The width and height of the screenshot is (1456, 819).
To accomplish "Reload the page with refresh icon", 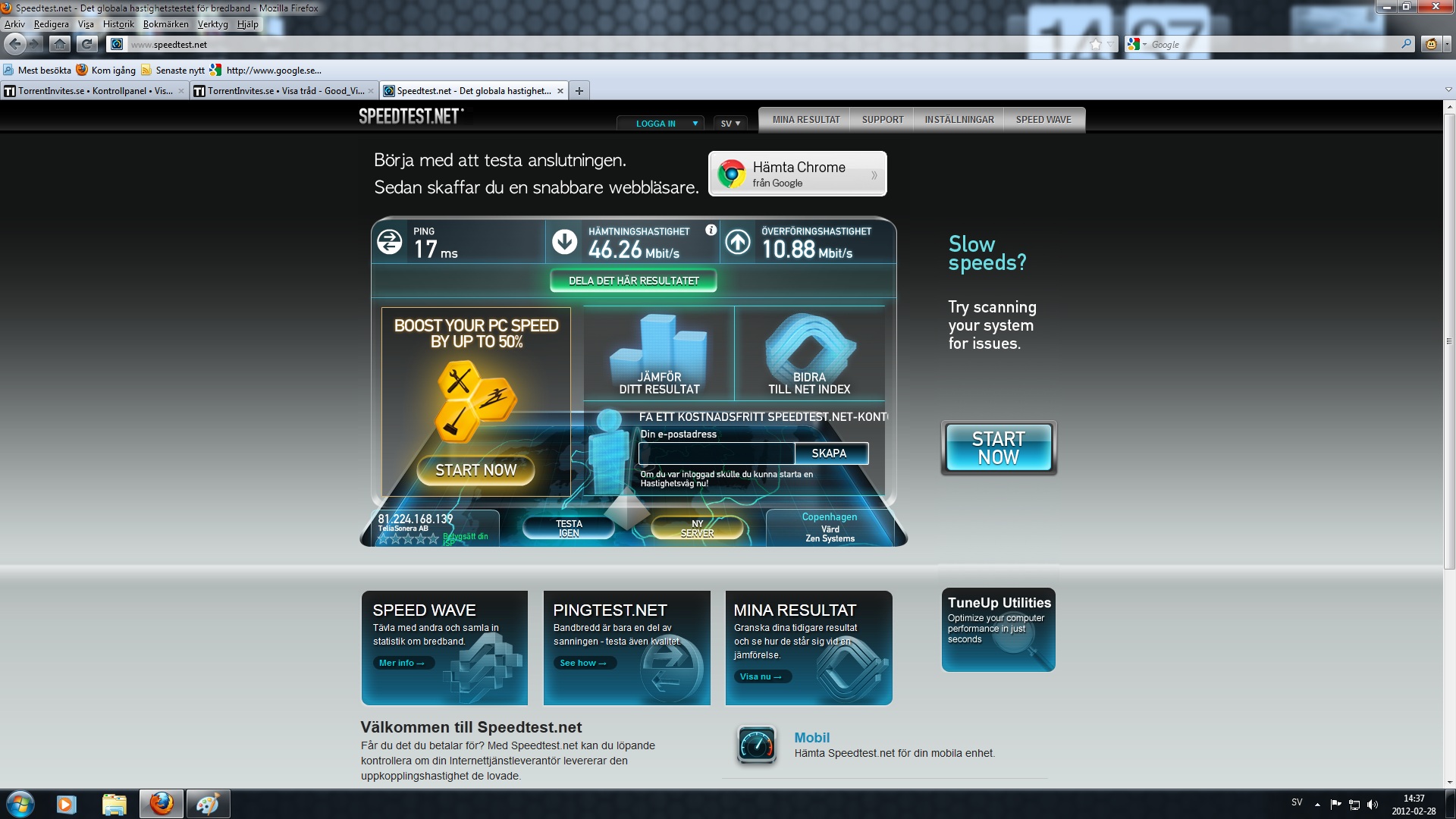I will (87, 44).
